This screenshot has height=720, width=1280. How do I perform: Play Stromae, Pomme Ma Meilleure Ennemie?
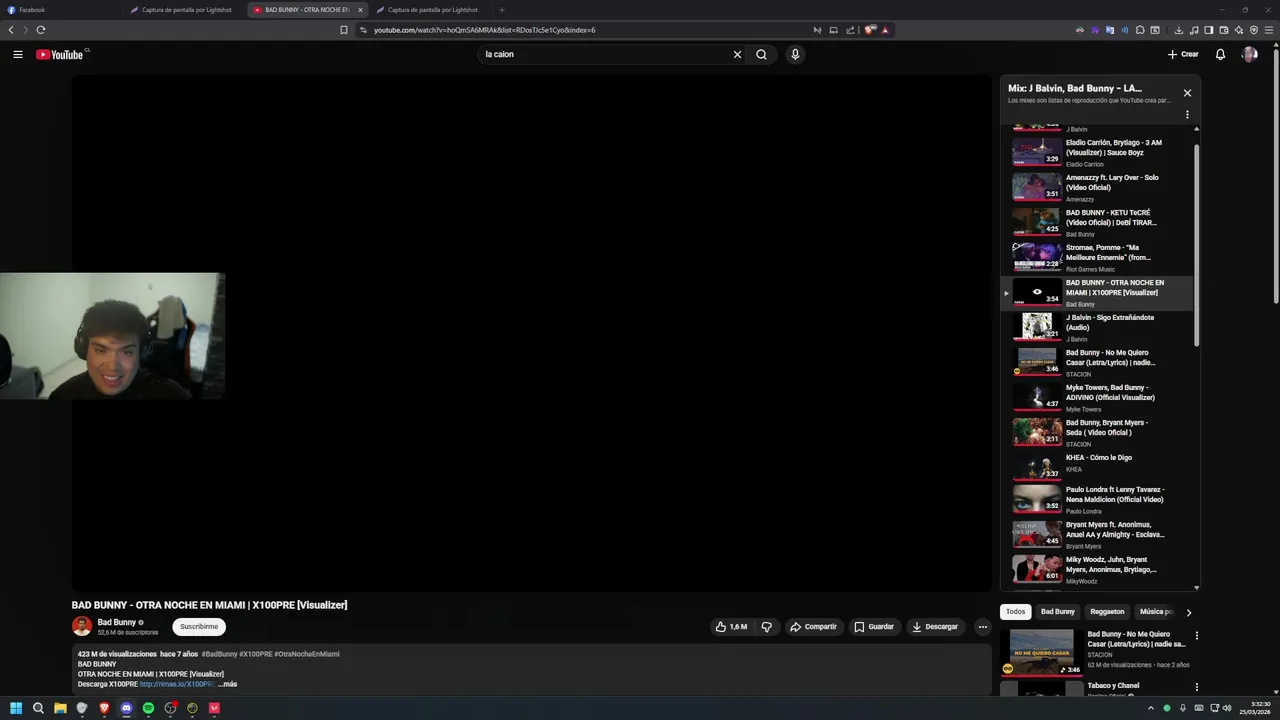point(1097,257)
